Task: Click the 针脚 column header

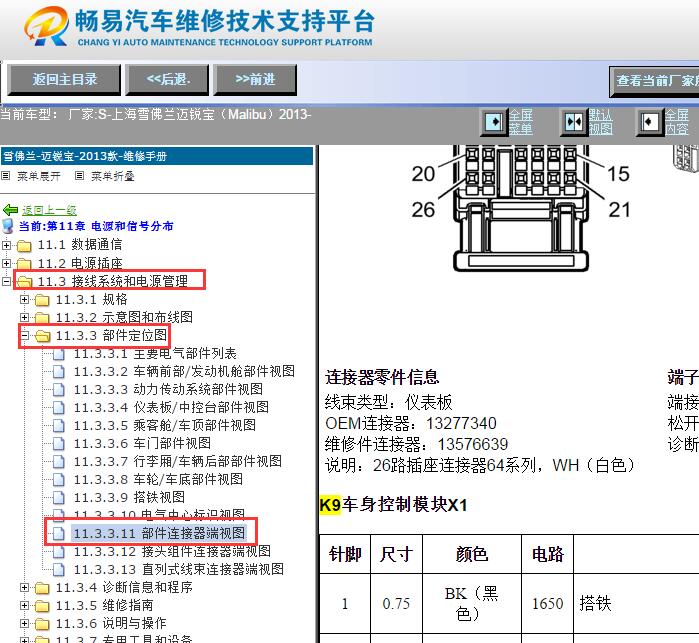Action: coord(345,554)
